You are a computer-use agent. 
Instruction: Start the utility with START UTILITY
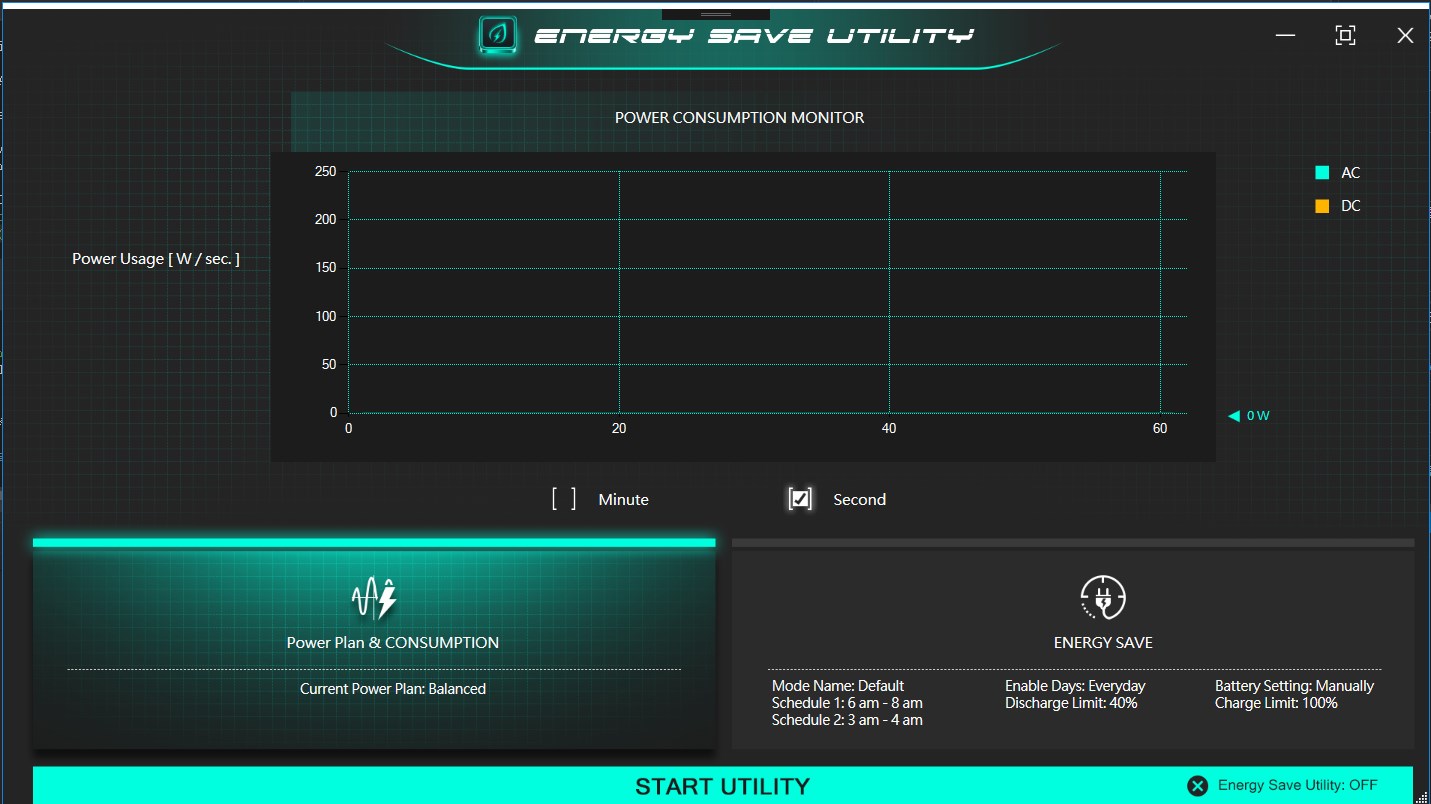tap(723, 786)
